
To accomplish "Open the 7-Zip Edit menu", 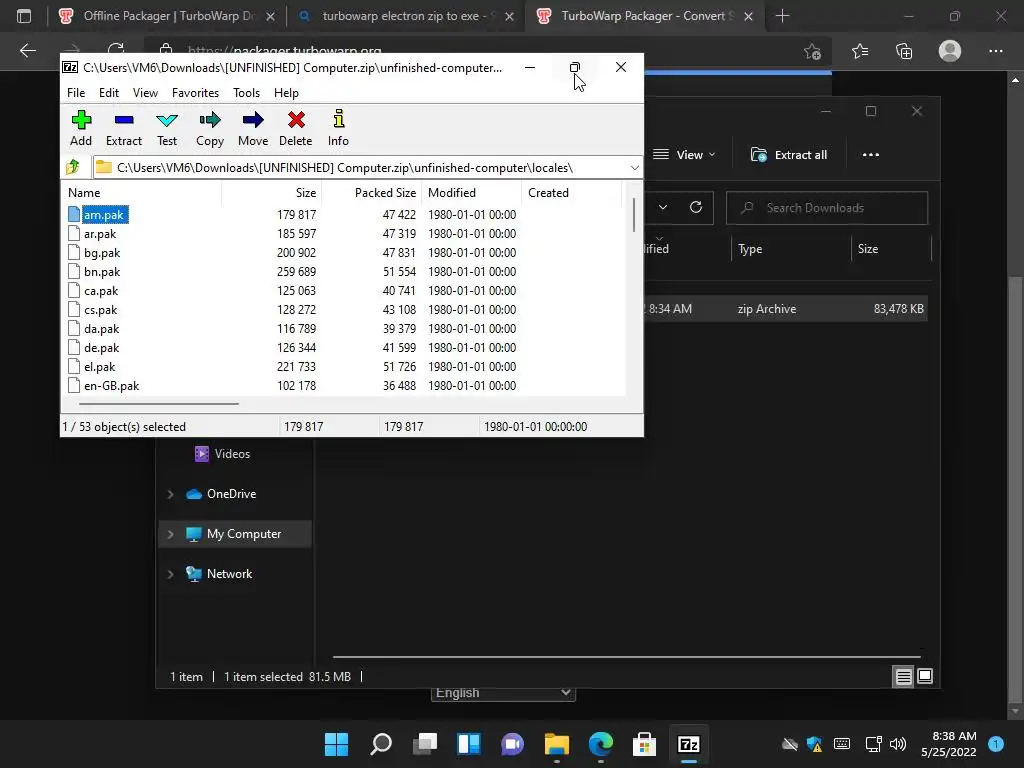I will [109, 93].
